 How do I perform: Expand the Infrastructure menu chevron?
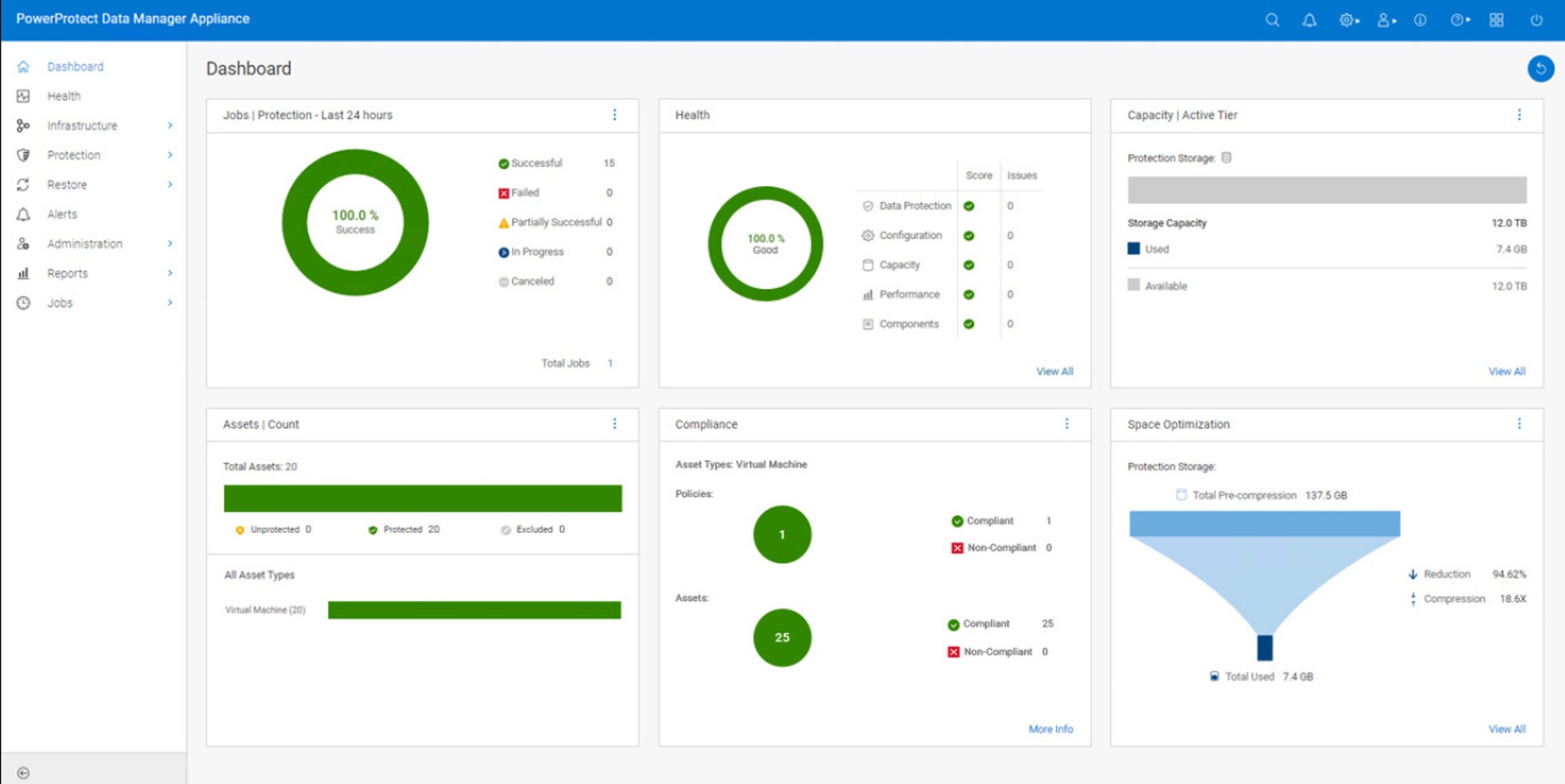click(x=170, y=125)
